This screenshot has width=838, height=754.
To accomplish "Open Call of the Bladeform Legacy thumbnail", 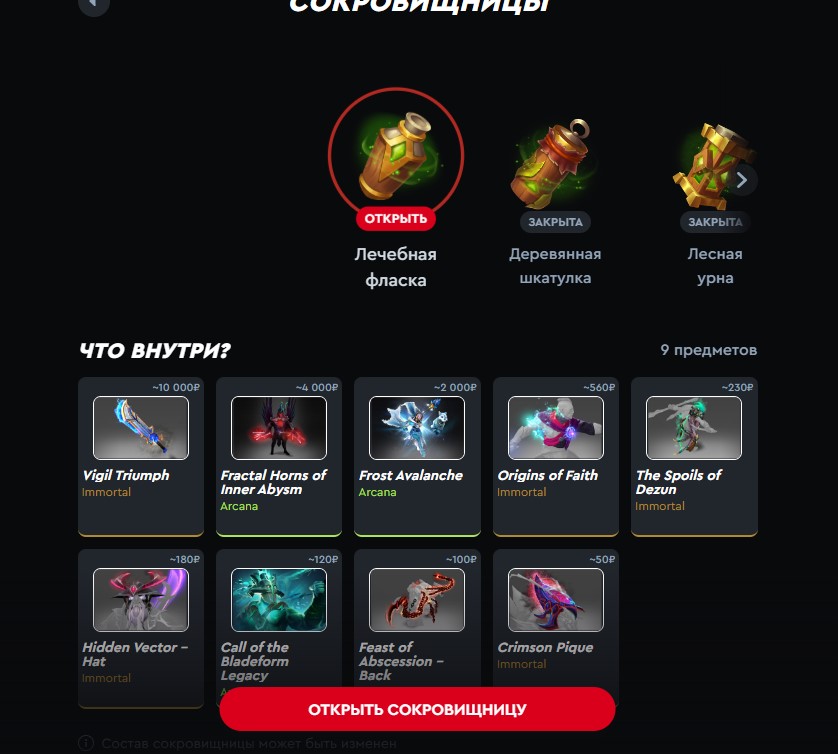I will [x=279, y=600].
